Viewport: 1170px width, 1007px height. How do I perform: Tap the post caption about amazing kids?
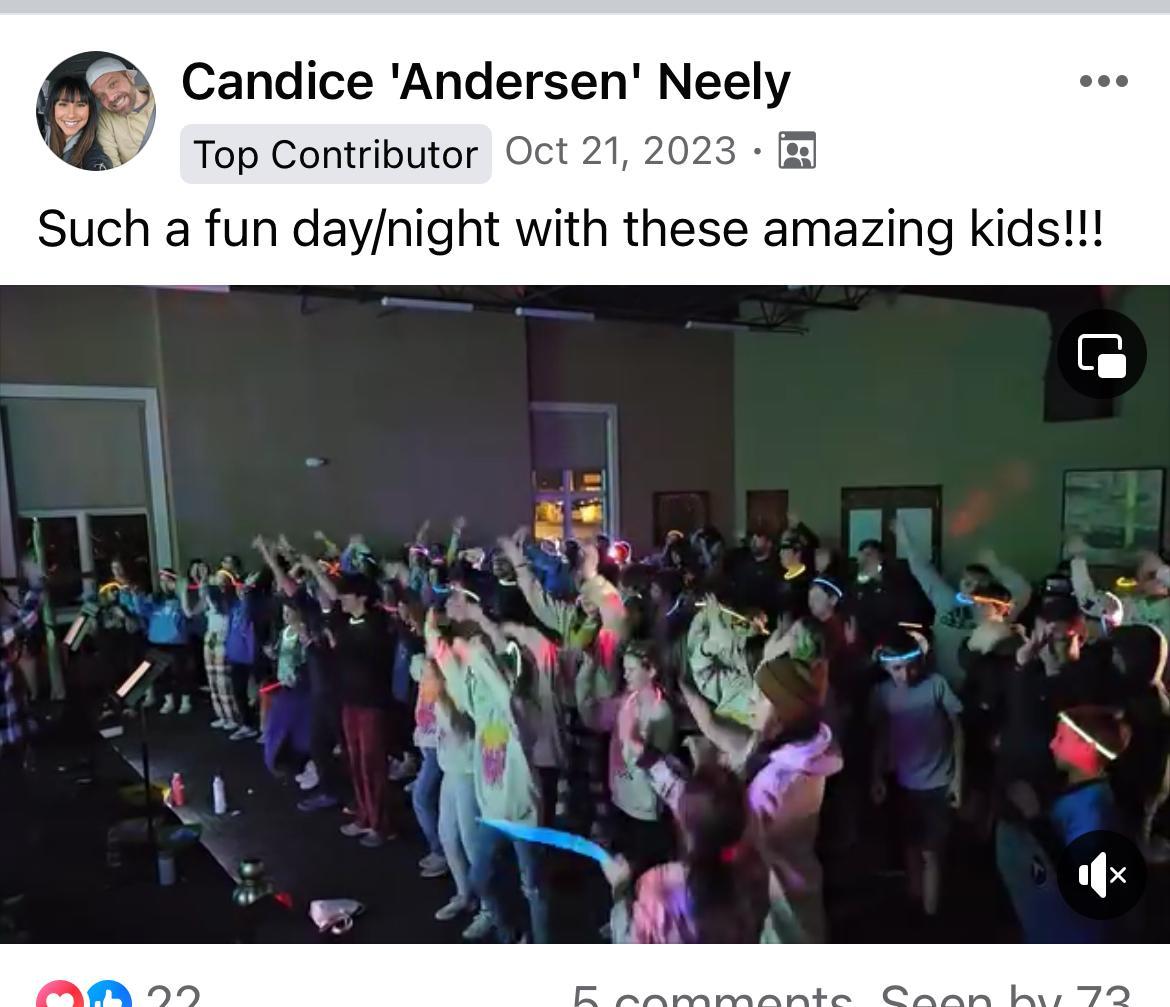(570, 228)
